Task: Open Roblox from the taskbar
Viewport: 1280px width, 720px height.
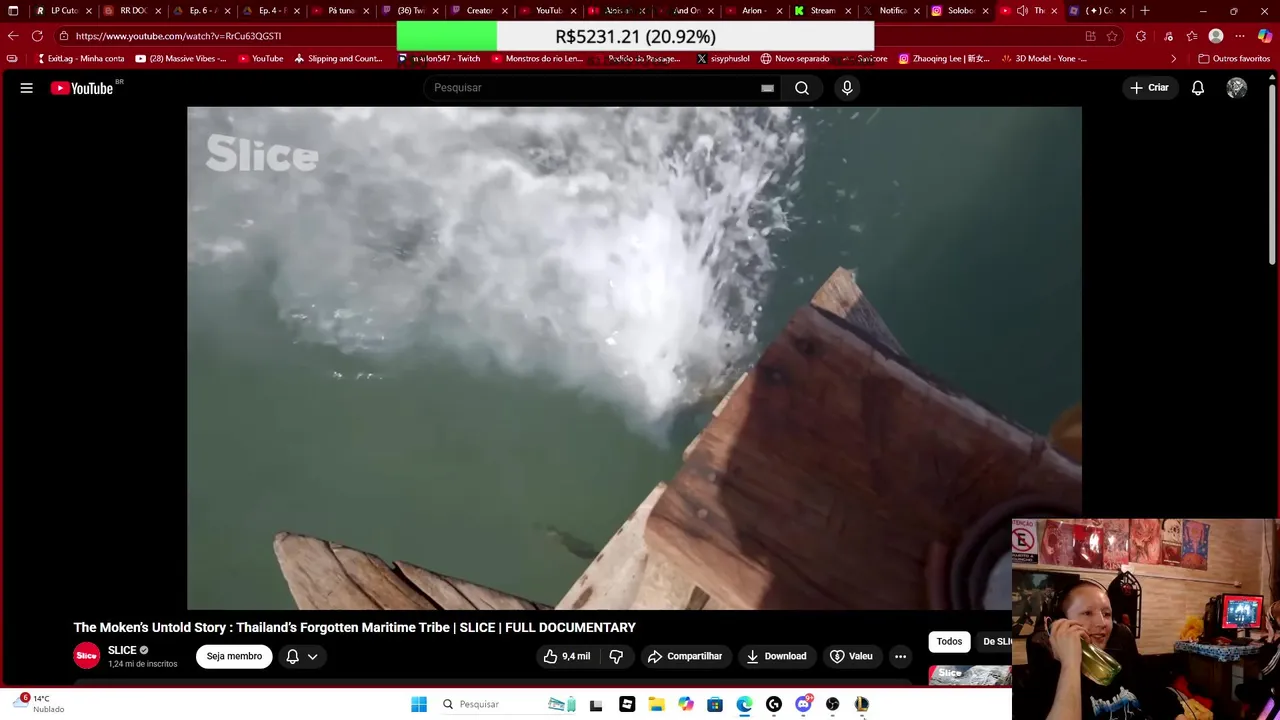Action: click(627, 704)
